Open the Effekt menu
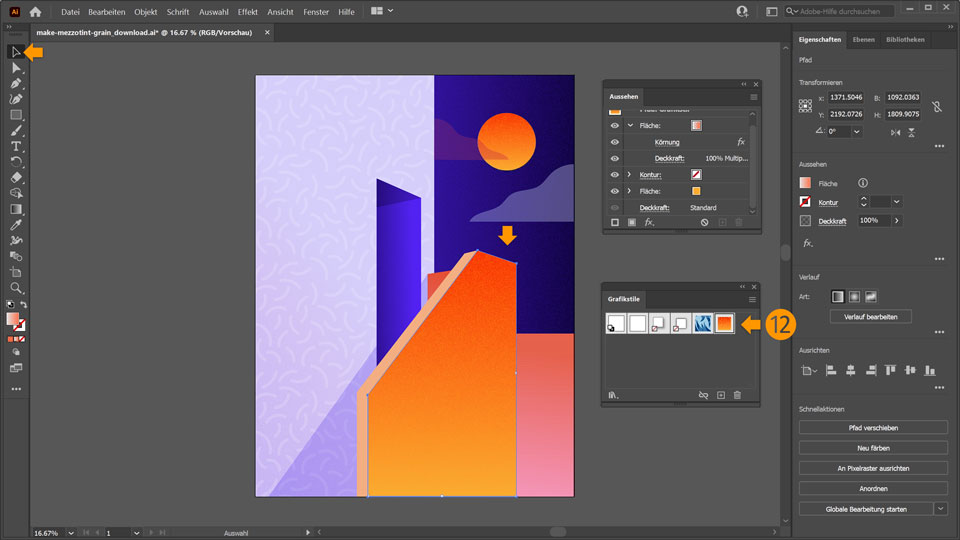The width and height of the screenshot is (960, 540). point(247,12)
